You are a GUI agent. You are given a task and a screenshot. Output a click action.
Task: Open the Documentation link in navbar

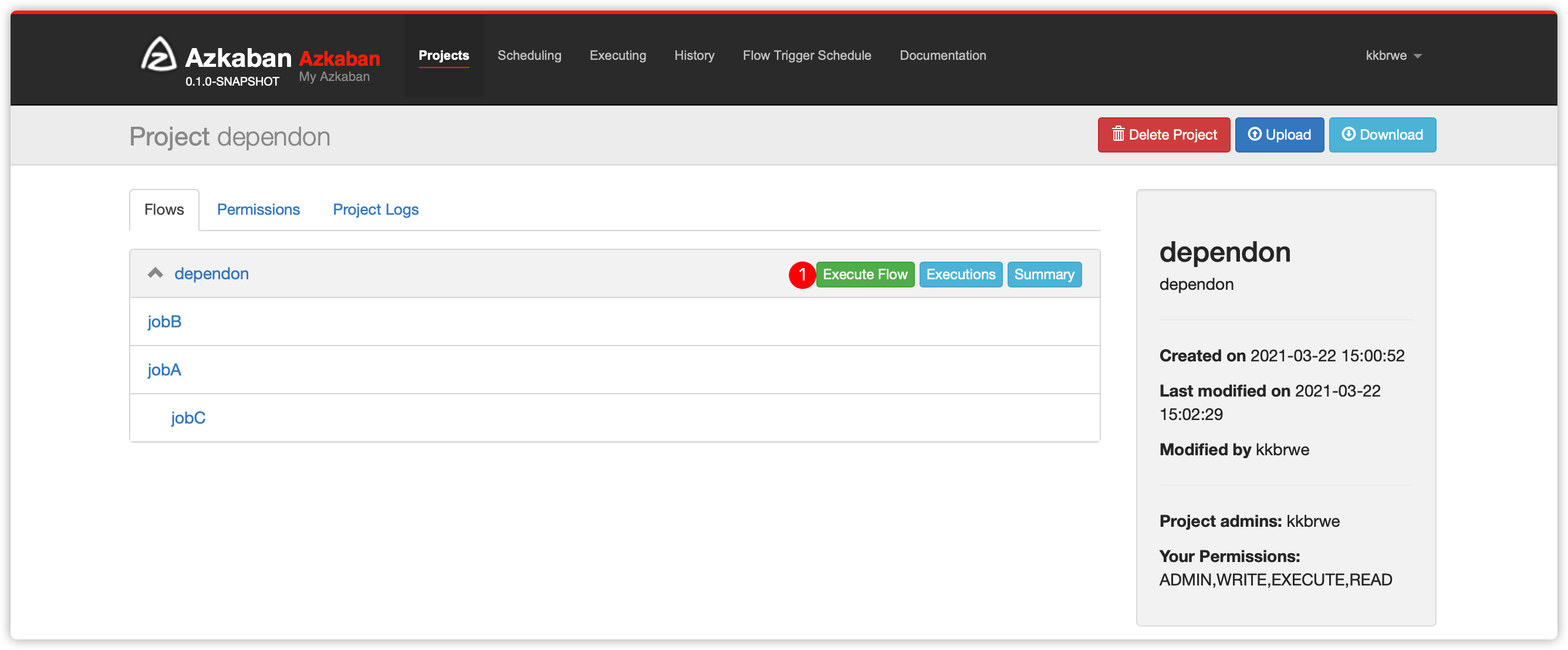(942, 55)
